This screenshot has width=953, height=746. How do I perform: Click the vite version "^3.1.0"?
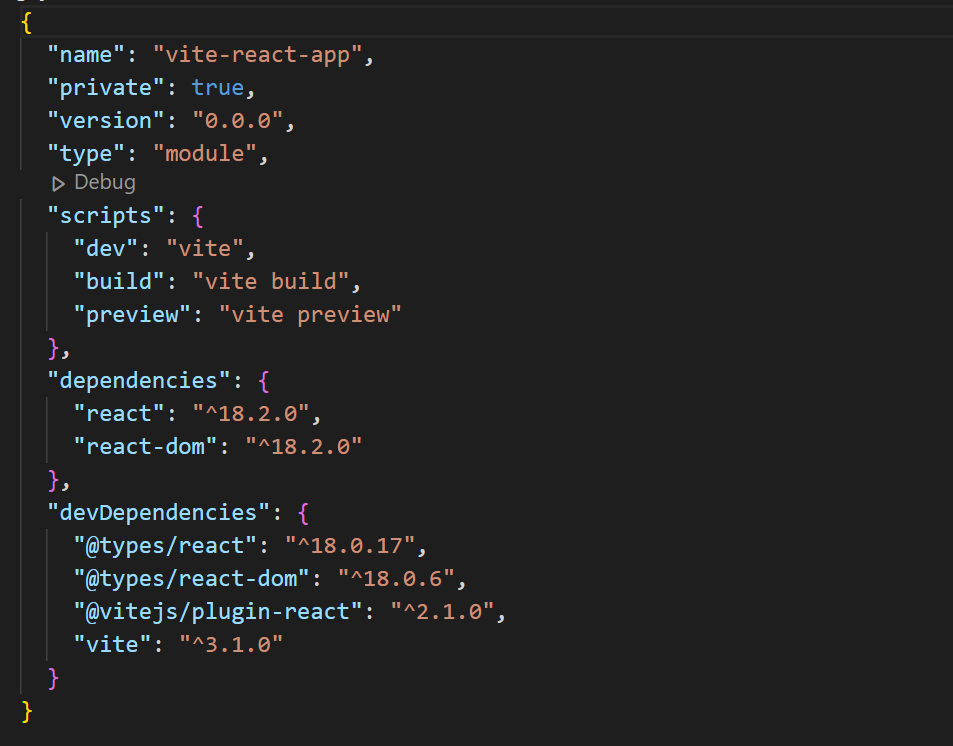click(231, 644)
